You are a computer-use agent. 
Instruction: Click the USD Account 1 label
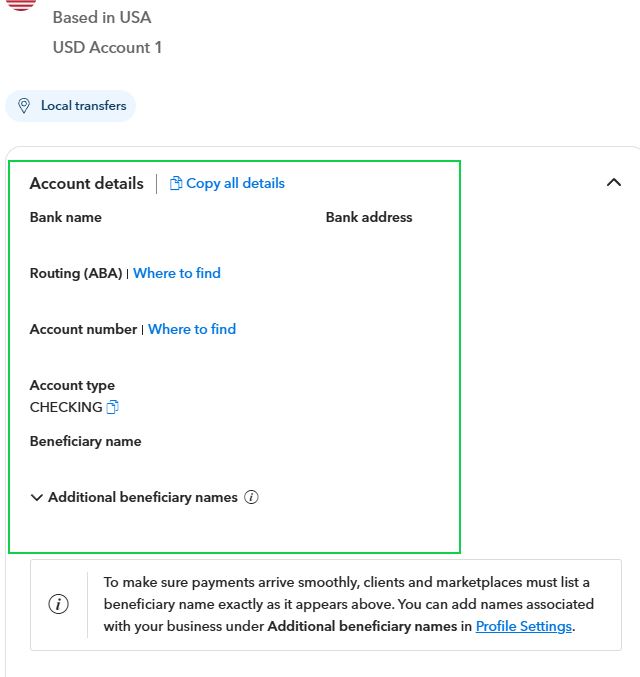pos(107,47)
